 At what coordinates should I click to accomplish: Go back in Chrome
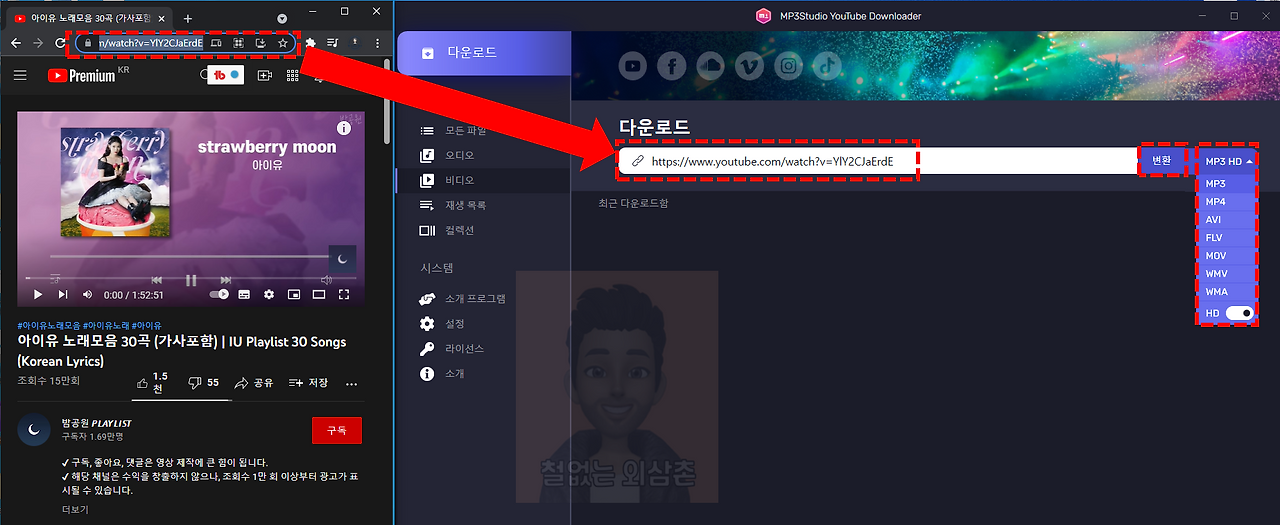point(16,43)
